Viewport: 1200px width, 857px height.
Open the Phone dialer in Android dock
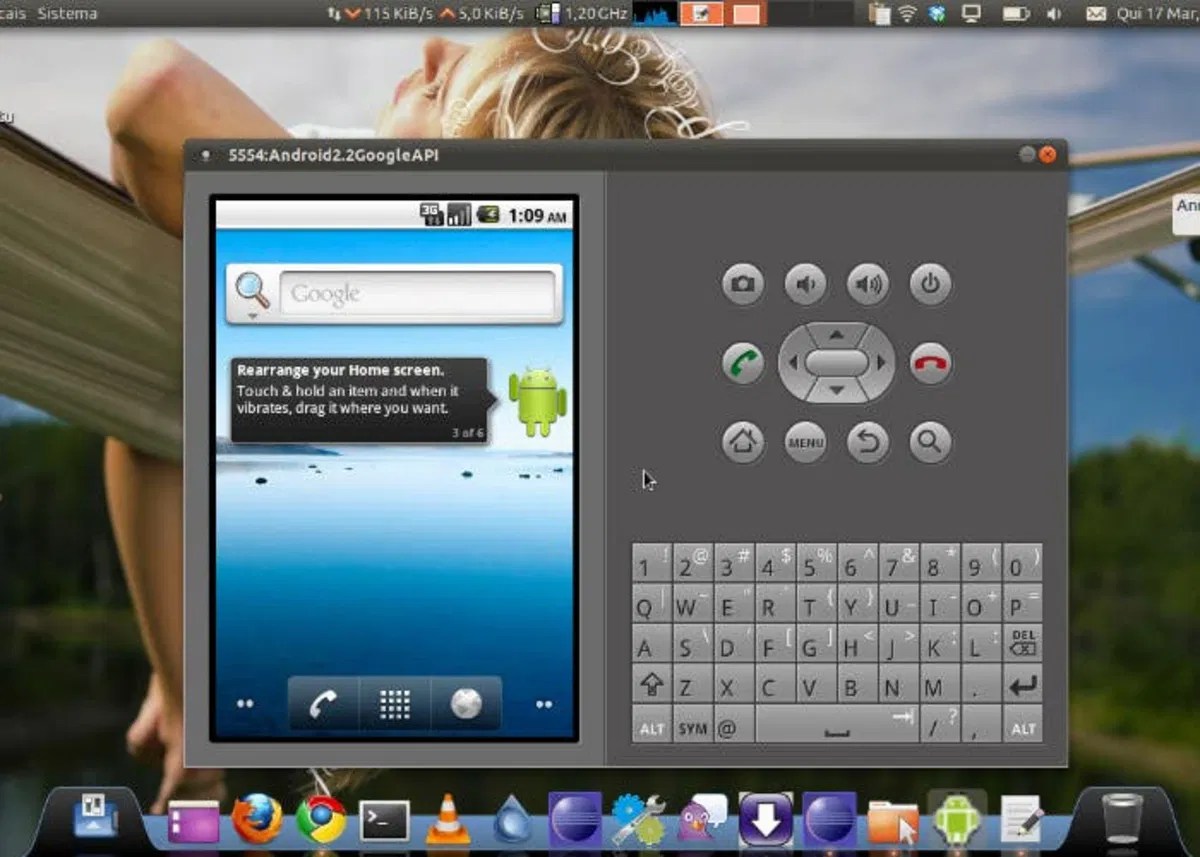tap(323, 704)
